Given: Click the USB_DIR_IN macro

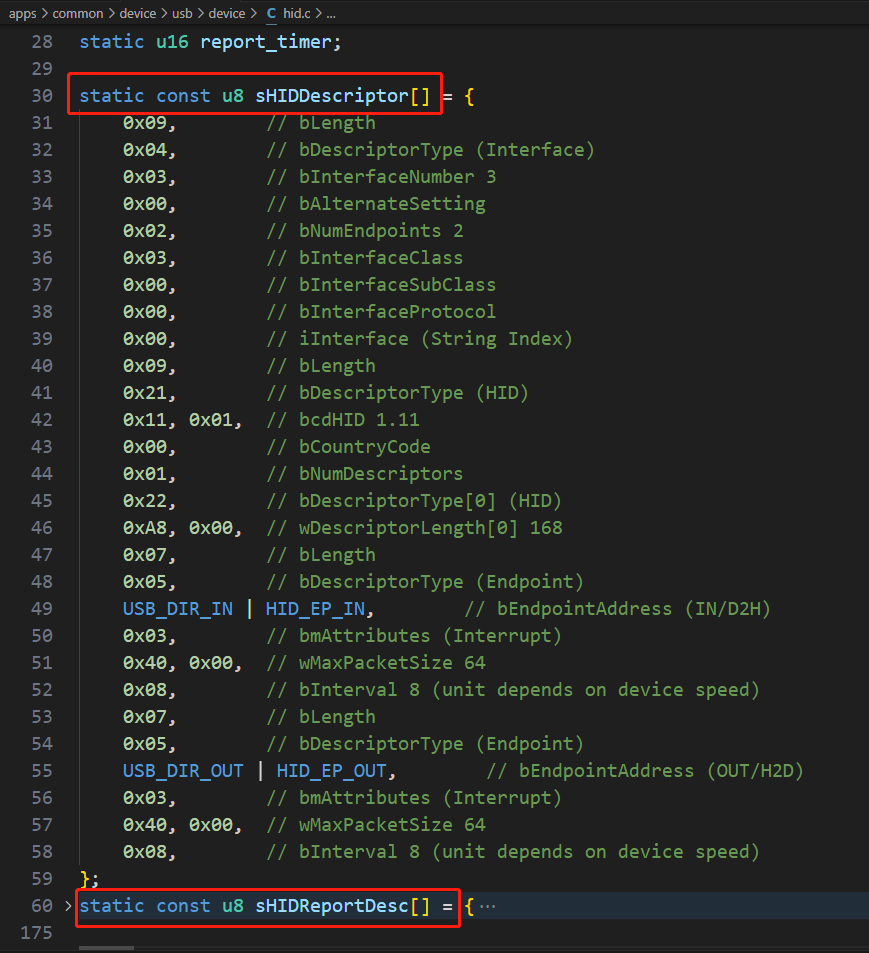Looking at the screenshot, I should click(x=177, y=609).
